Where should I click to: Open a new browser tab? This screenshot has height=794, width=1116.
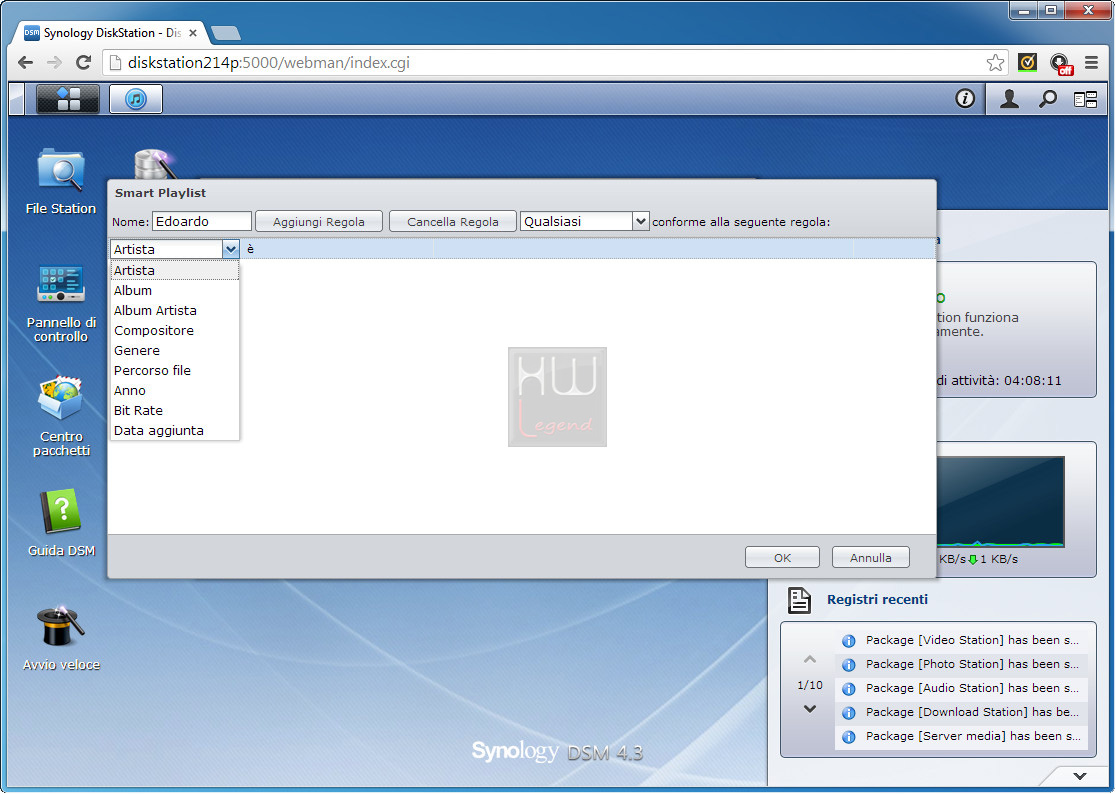tap(226, 33)
